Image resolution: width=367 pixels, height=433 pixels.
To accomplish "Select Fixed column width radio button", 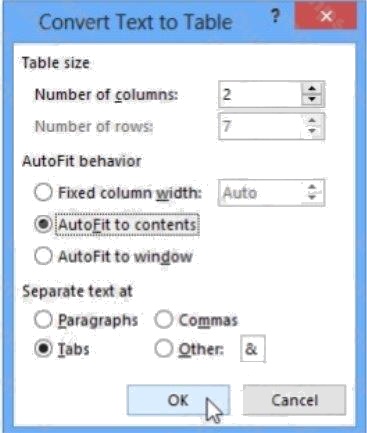I will tap(43, 192).
